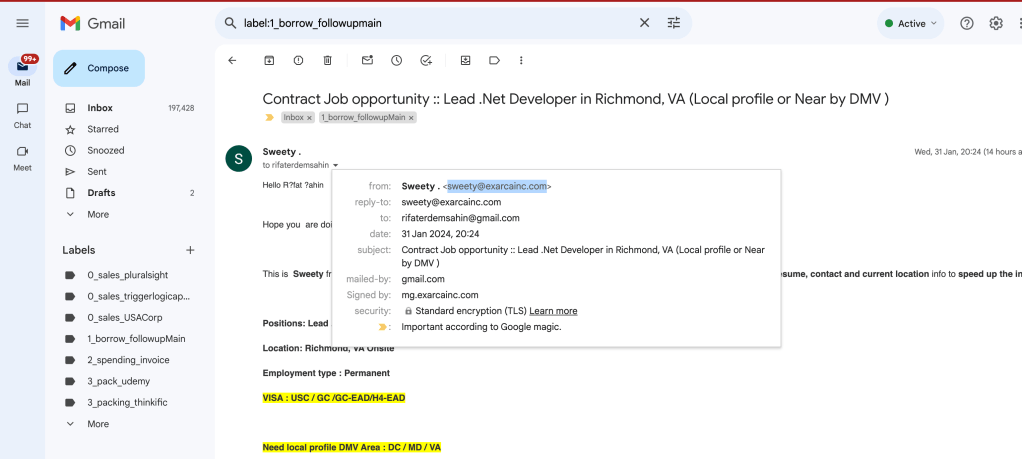Open the 2_spending_invoice label
Screen dimensions: 1022x459
pos(129,360)
